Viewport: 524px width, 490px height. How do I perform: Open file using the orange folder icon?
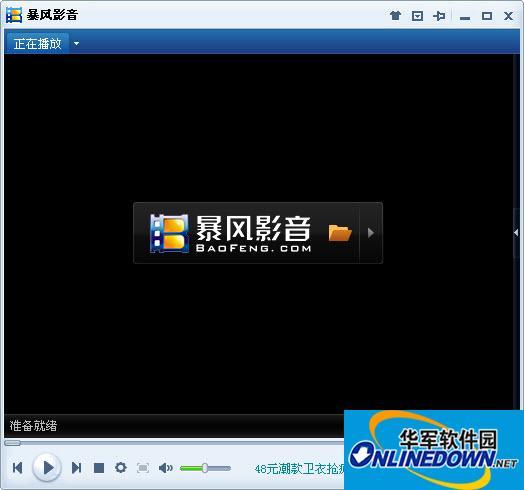point(340,233)
